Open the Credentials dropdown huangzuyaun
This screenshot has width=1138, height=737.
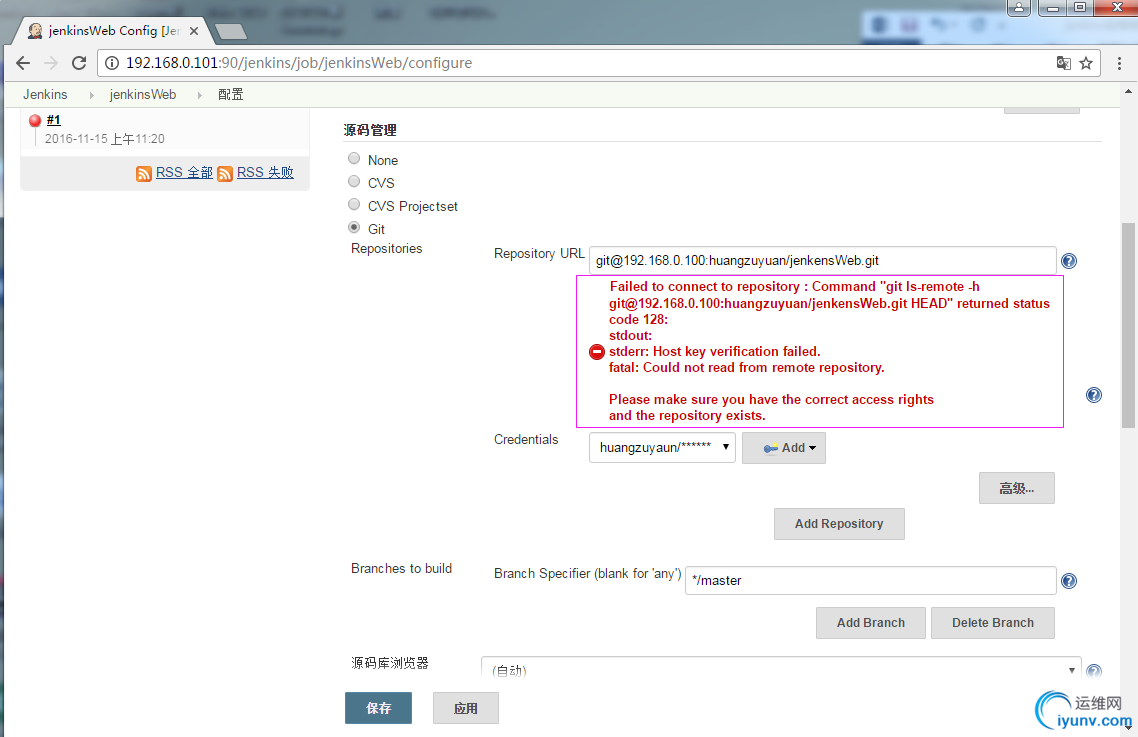[662, 447]
